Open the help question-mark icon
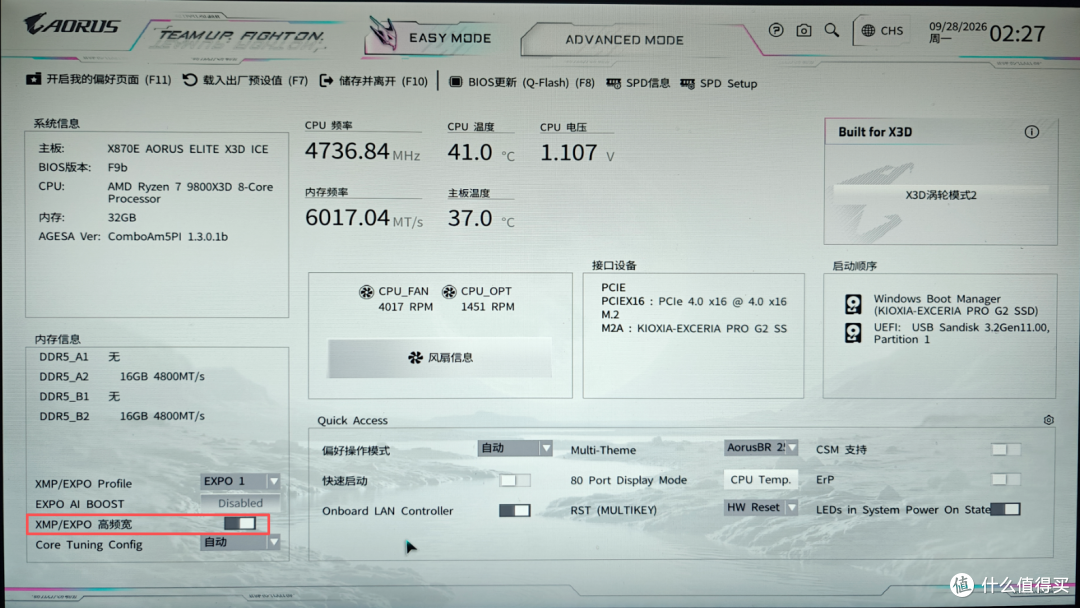Screen dimensions: 1080x608 [776, 30]
